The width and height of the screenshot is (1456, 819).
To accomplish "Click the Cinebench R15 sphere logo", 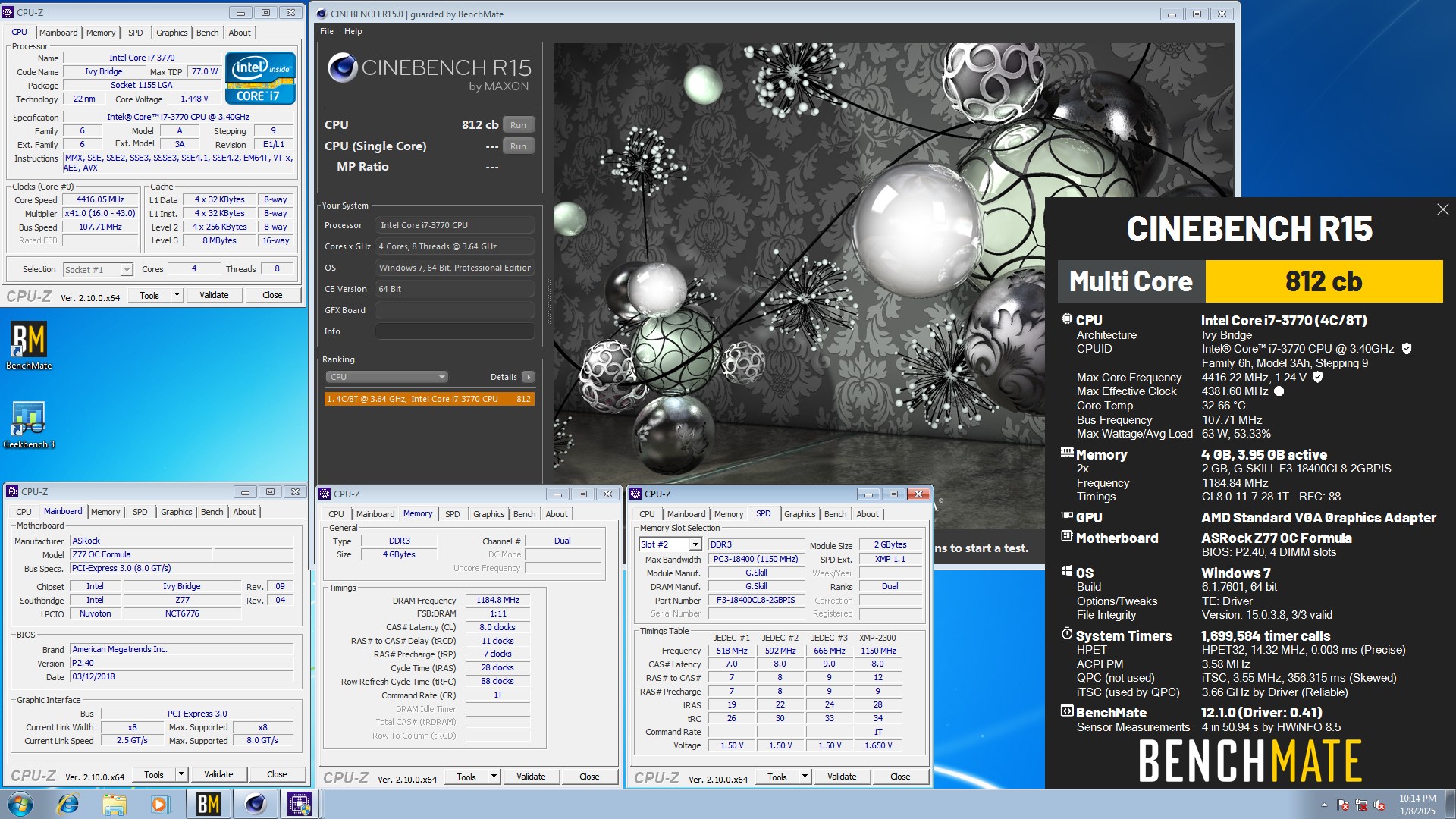I will pyautogui.click(x=342, y=68).
